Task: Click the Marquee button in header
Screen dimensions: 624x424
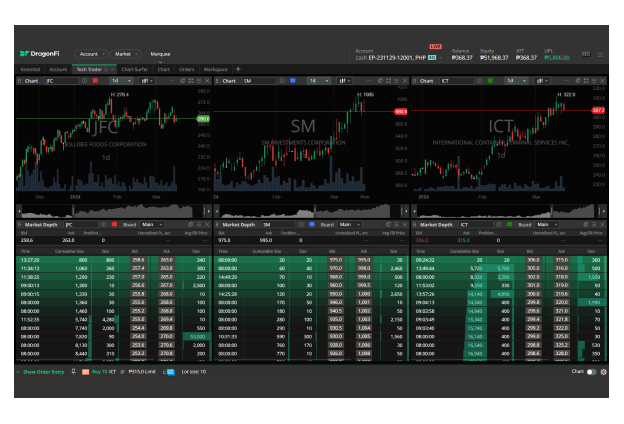Action: coord(160,54)
